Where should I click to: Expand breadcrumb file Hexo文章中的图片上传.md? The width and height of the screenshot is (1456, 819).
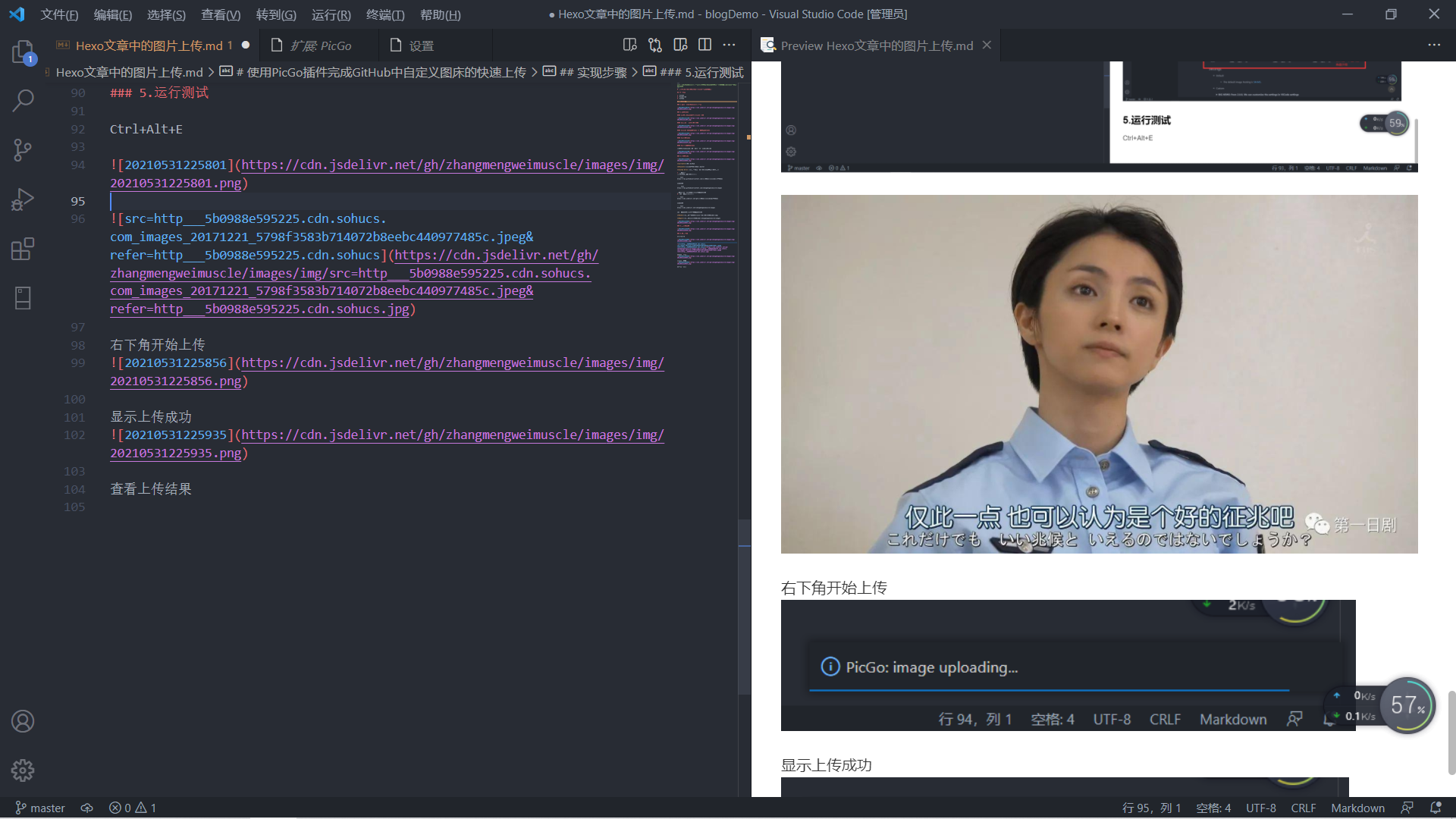pos(129,72)
